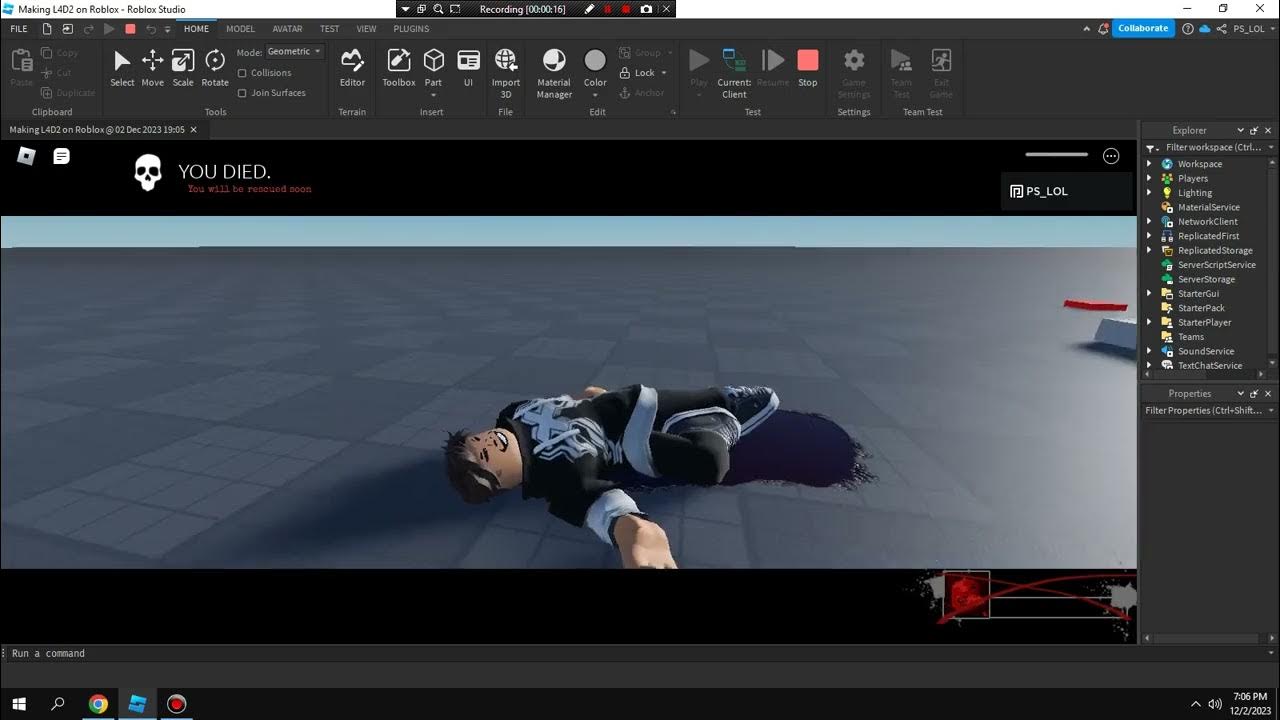Open the Roblox menu logo in the viewport
The height and width of the screenshot is (720, 1280).
27,156
